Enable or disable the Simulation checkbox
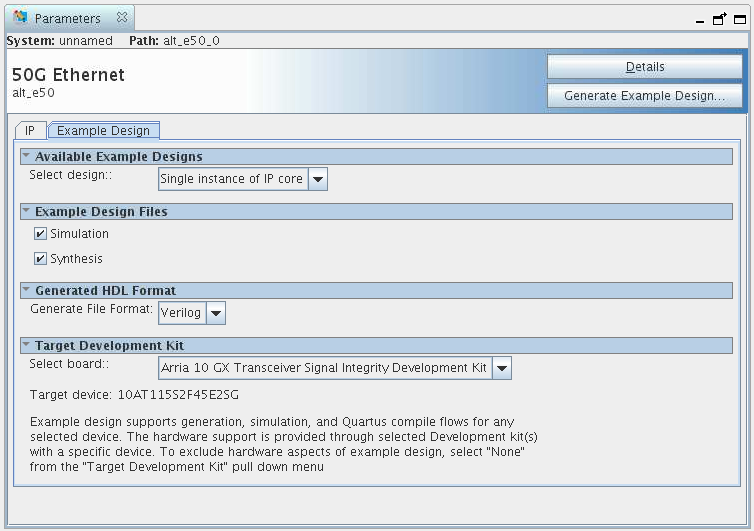754x531 pixels. tap(40, 234)
